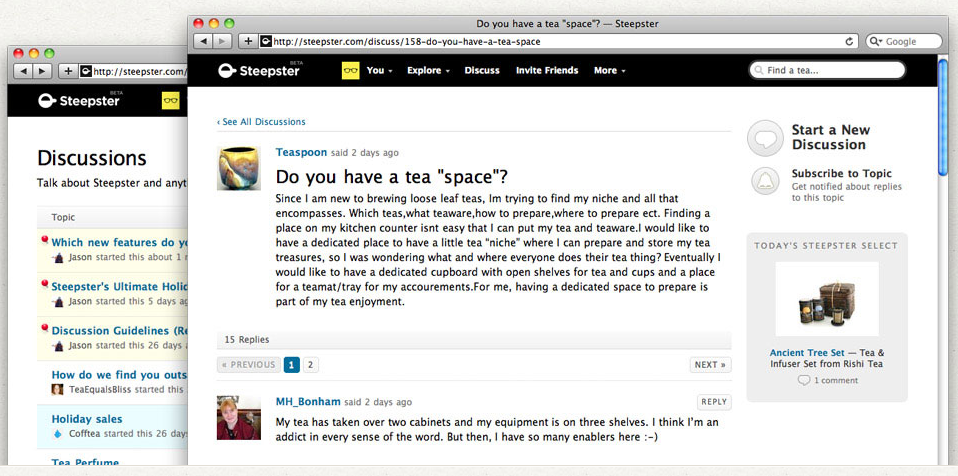The height and width of the screenshot is (476, 958).
Task: Click the reload icon in the address bar
Action: click(849, 42)
